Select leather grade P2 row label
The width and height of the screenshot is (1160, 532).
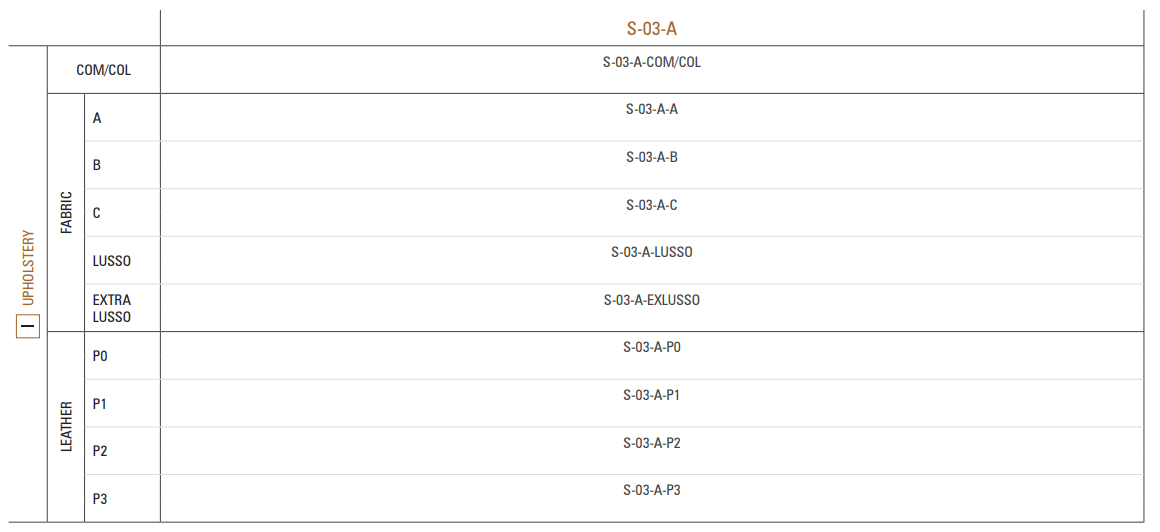point(100,451)
